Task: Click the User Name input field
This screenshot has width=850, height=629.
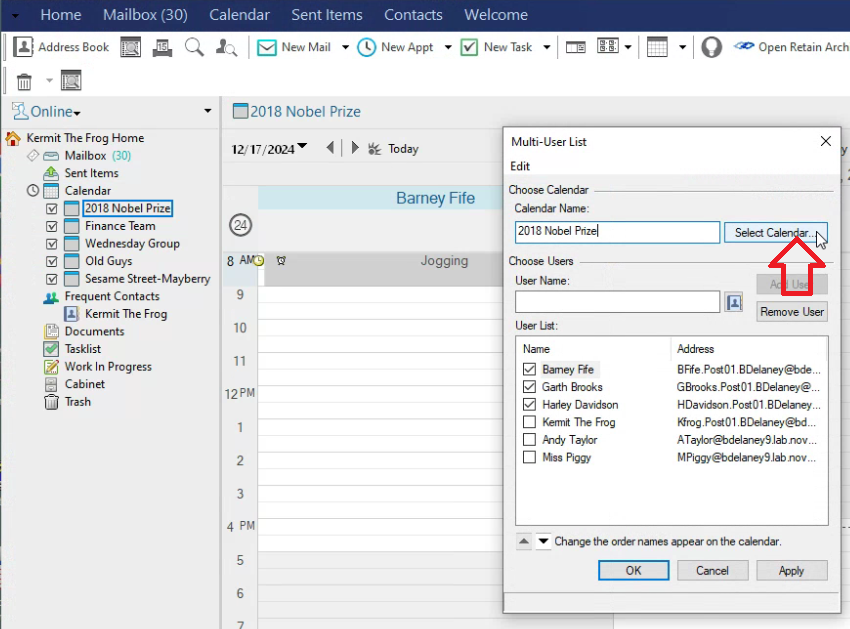Action: click(617, 302)
